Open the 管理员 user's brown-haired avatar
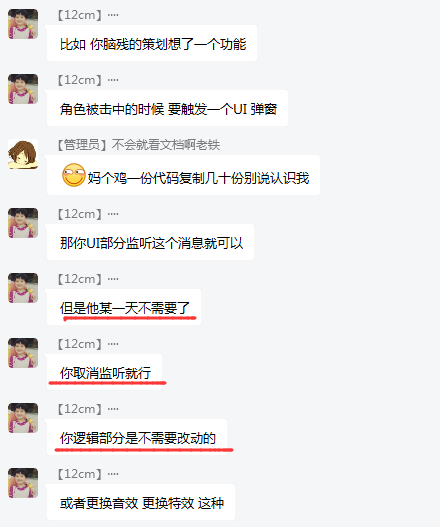440x527 pixels. 23,154
